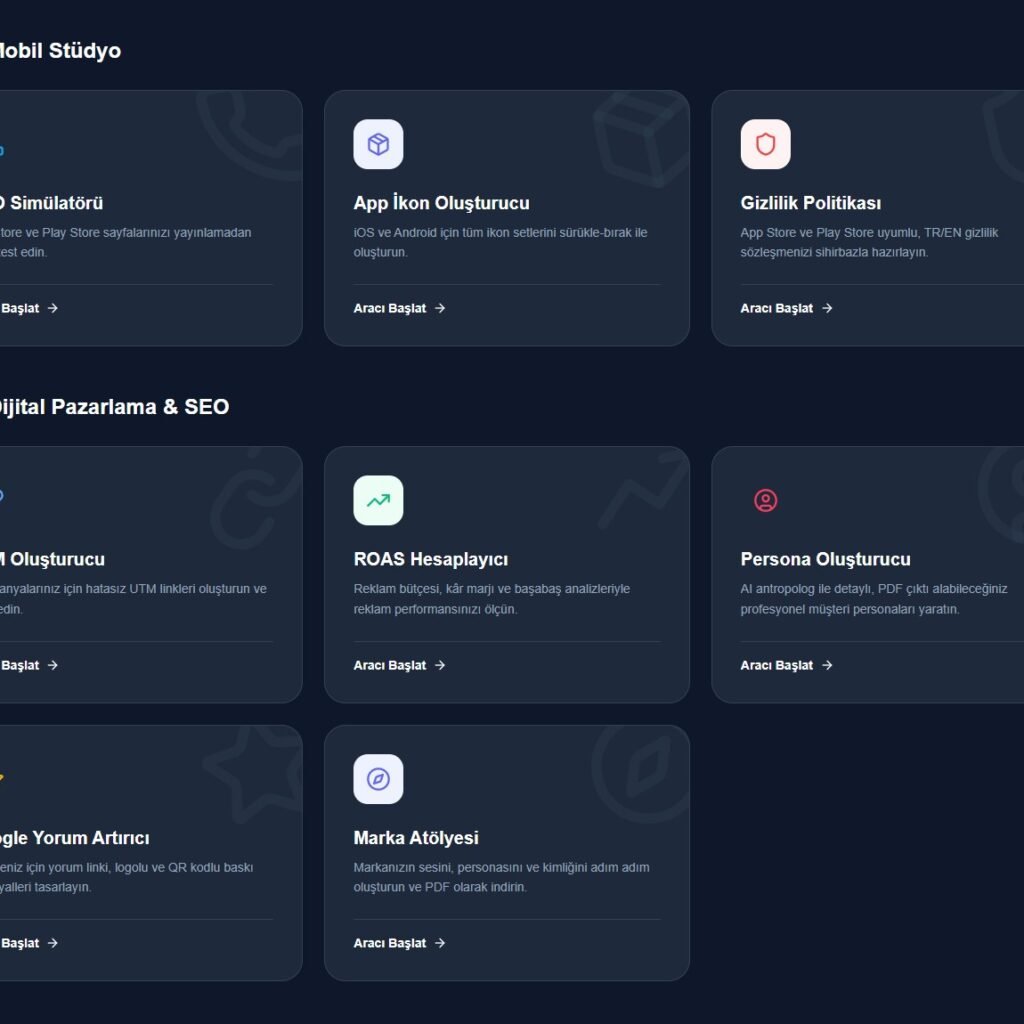Viewport: 1024px width, 1024px height.
Task: Click the arrow beside Persona Oluşturucu Aracı Başlat
Action: coord(827,665)
